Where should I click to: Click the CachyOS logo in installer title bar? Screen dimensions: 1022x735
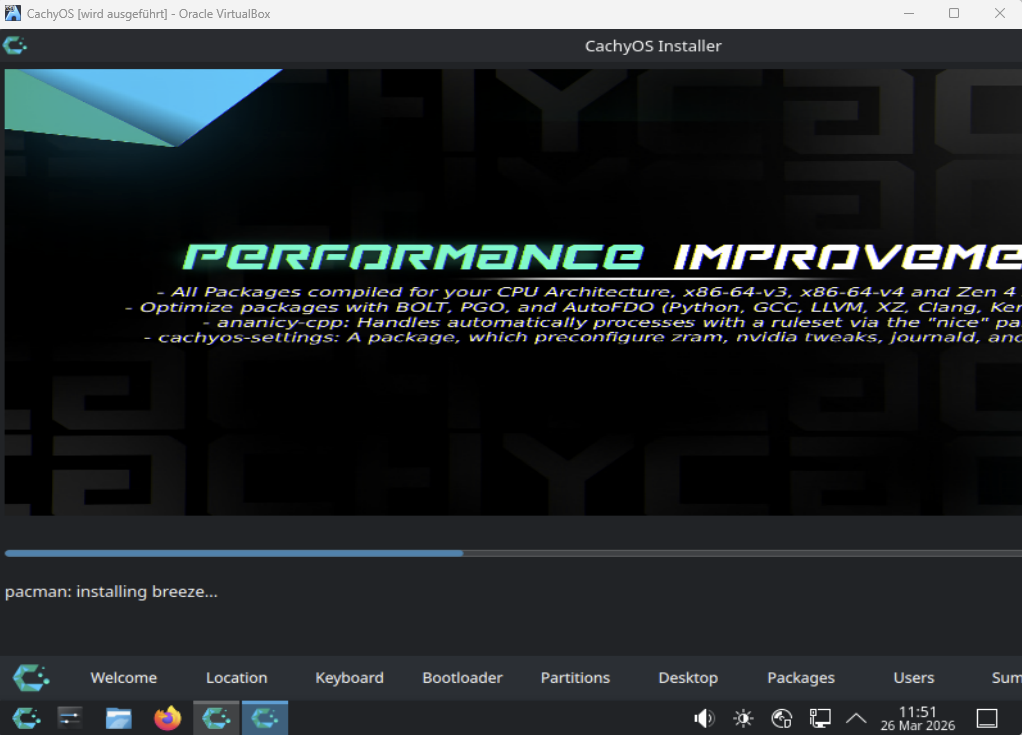[15, 46]
